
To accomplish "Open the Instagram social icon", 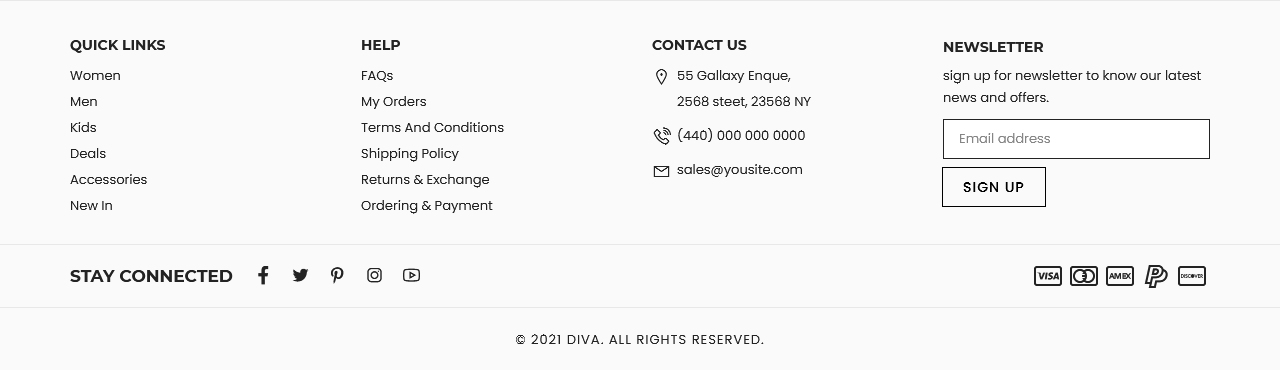I will (374, 276).
